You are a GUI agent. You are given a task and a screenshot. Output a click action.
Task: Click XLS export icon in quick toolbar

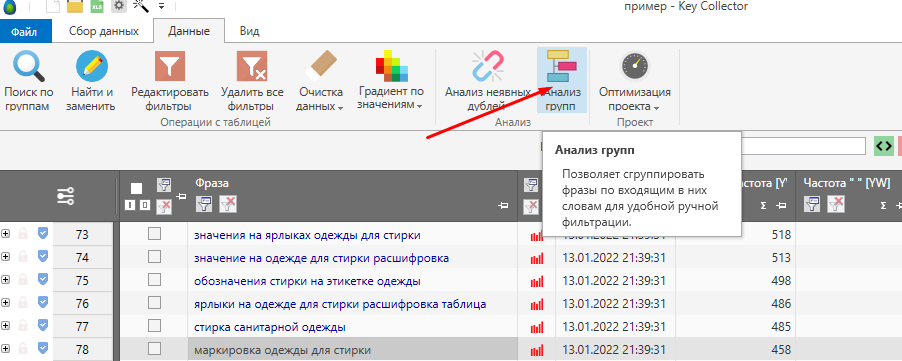pos(97,6)
